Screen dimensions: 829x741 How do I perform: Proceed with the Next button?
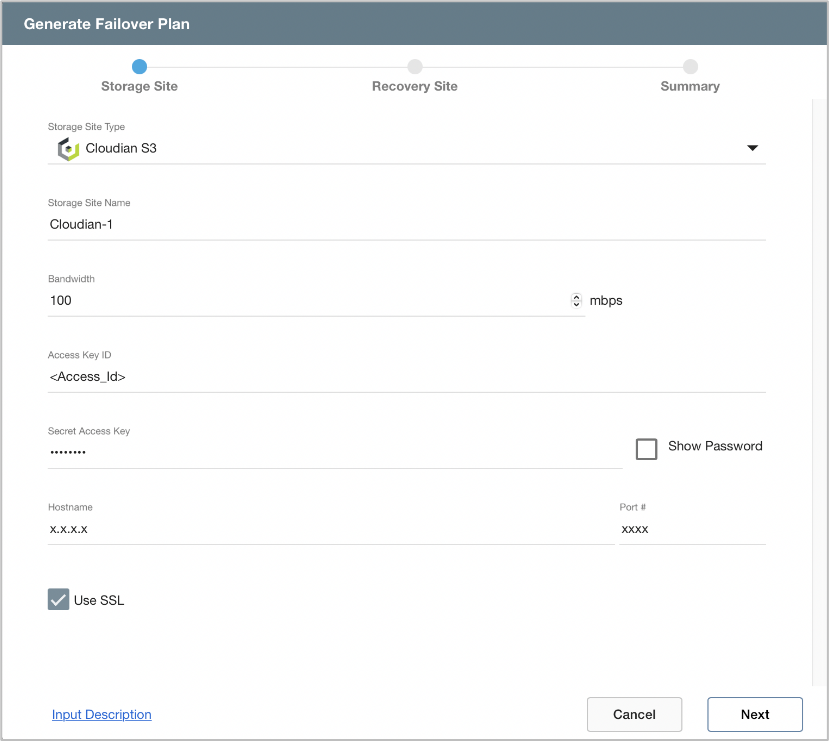[x=754, y=715]
